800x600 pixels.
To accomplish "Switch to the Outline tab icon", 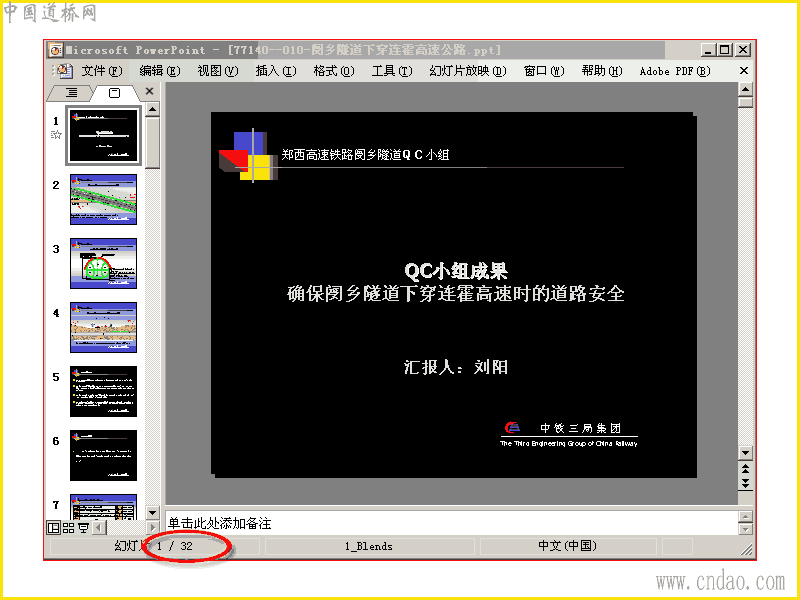I will (71, 92).
